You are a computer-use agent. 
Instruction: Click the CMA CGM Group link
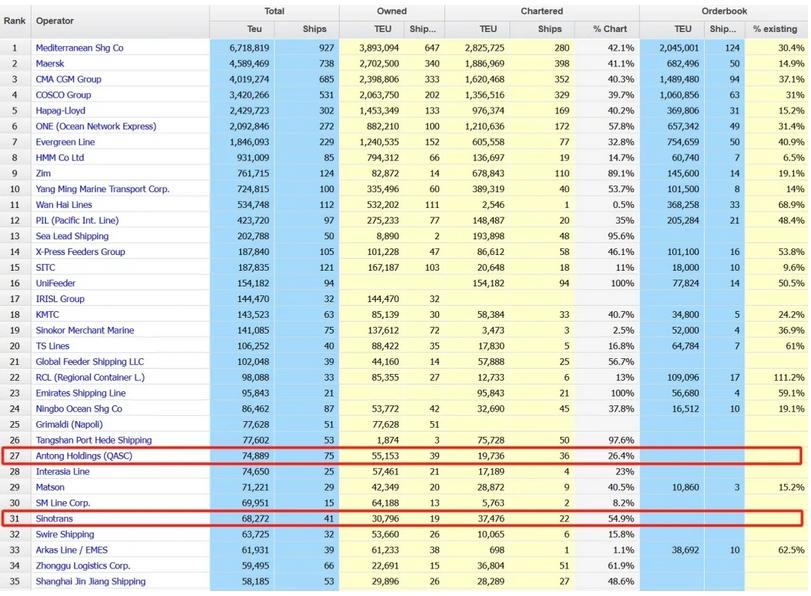coord(68,79)
